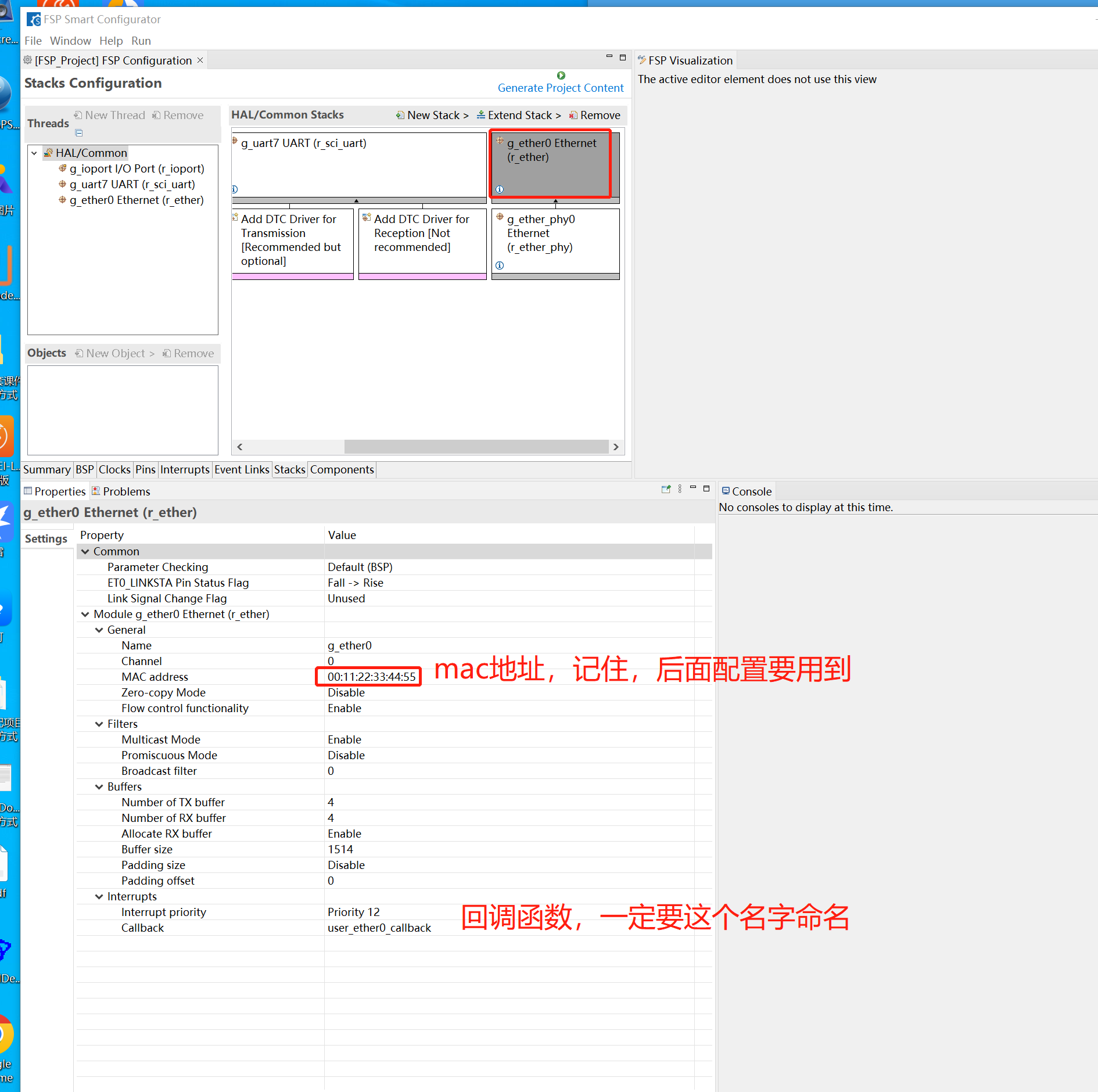
Task: Close the FSP Configuration editor tab
Action: click(200, 60)
